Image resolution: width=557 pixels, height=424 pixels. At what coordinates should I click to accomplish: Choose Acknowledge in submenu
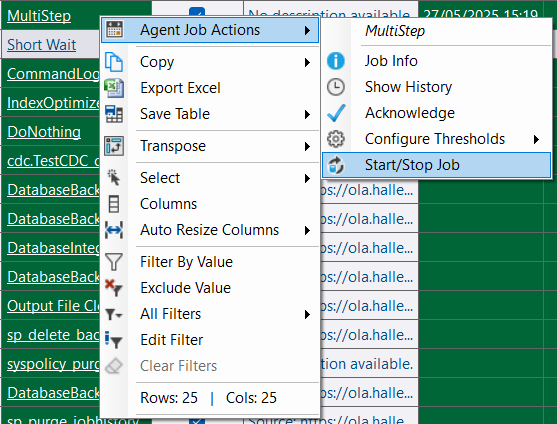pyautogui.click(x=436, y=113)
